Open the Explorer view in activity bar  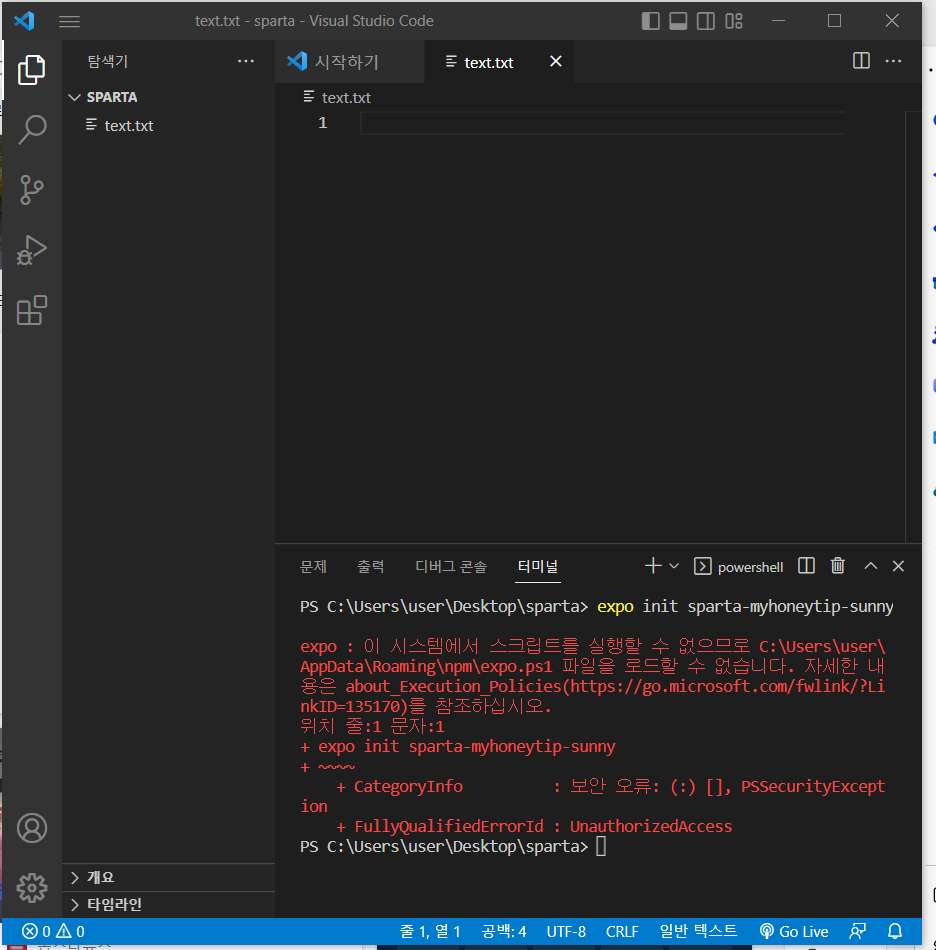(x=32, y=70)
